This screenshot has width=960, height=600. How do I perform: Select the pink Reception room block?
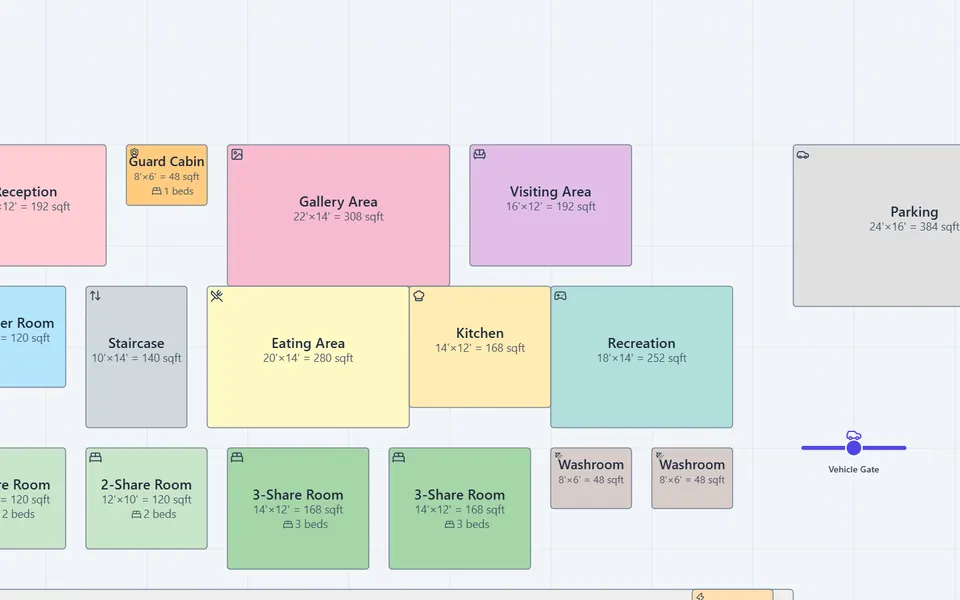pos(53,206)
